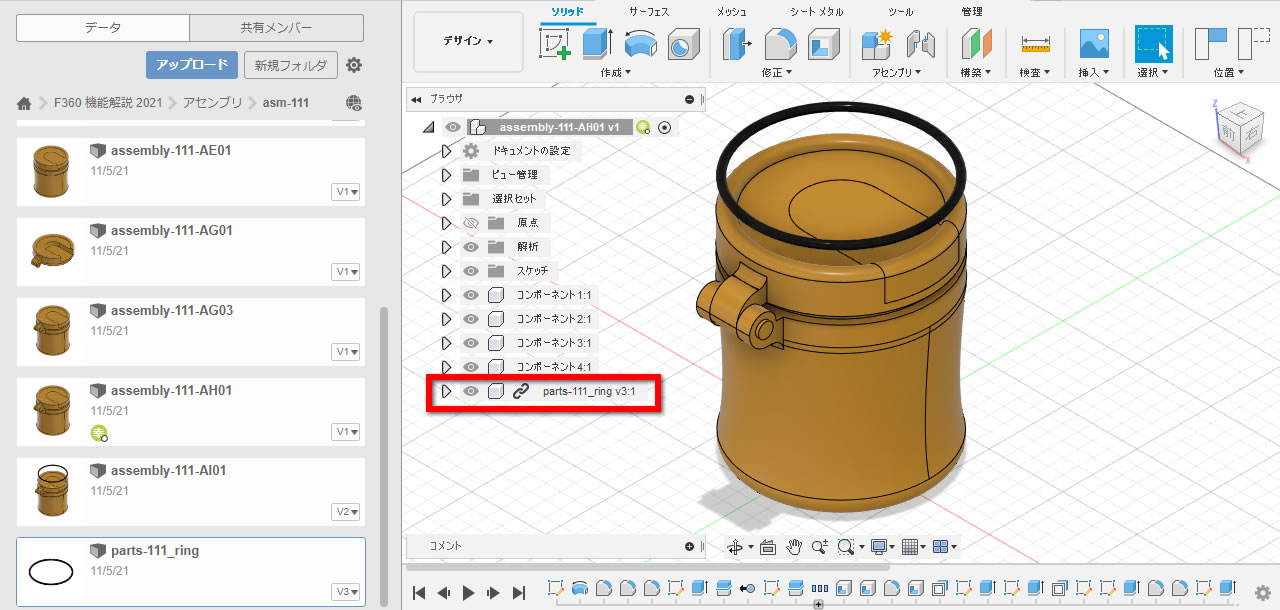
Task: Select the Shell tool
Action: click(x=824, y=44)
